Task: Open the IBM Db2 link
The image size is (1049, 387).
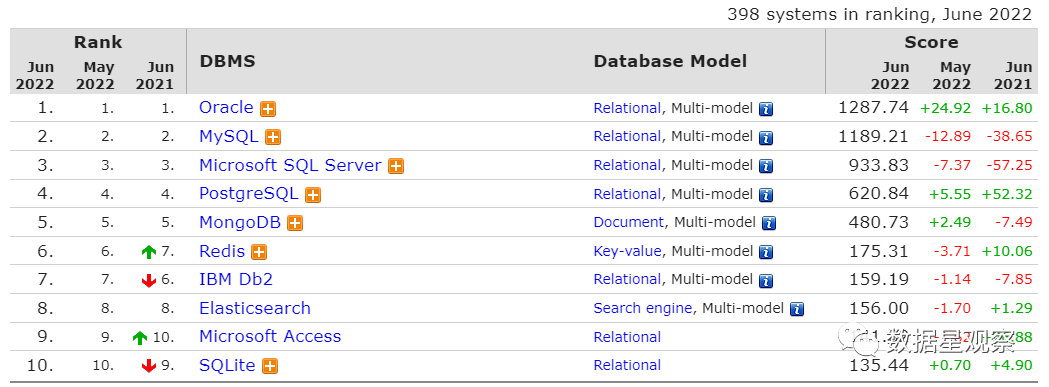Action: (x=236, y=279)
